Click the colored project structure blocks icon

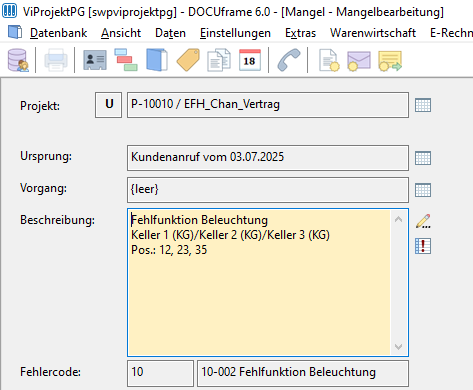126,60
